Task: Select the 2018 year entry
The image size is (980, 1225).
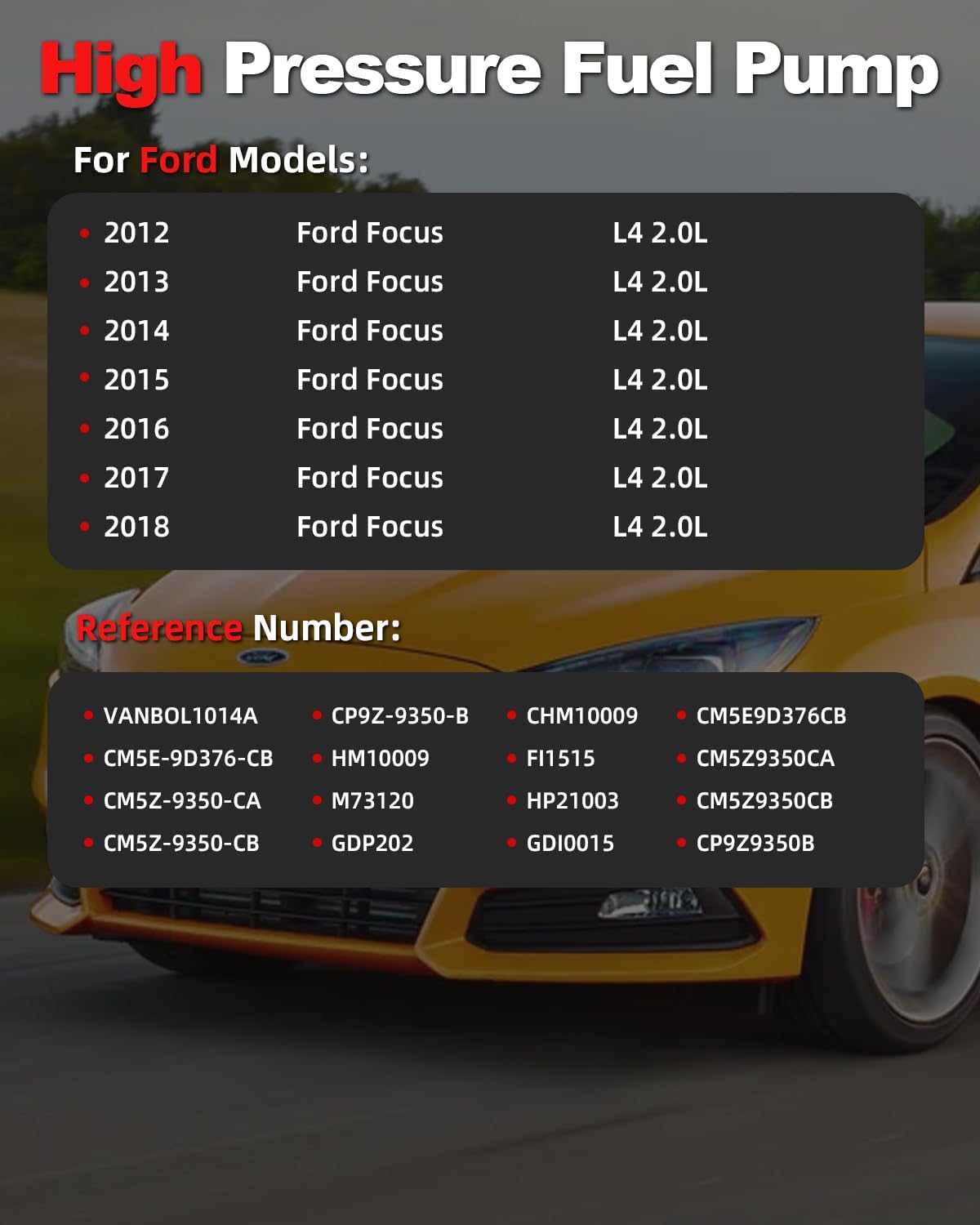Action: [x=136, y=527]
